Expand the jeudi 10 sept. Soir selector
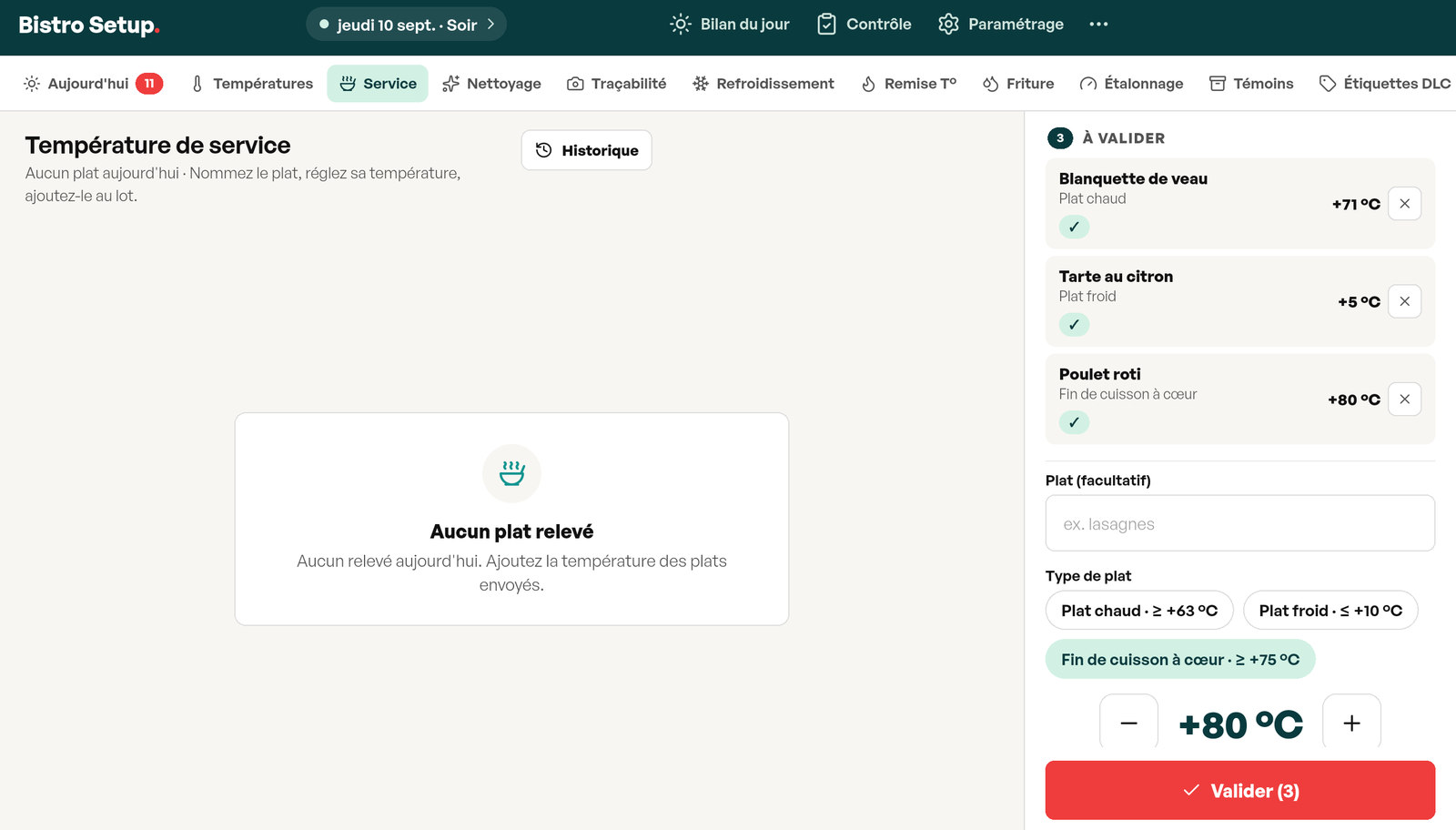The width and height of the screenshot is (1456, 830). coord(406,25)
